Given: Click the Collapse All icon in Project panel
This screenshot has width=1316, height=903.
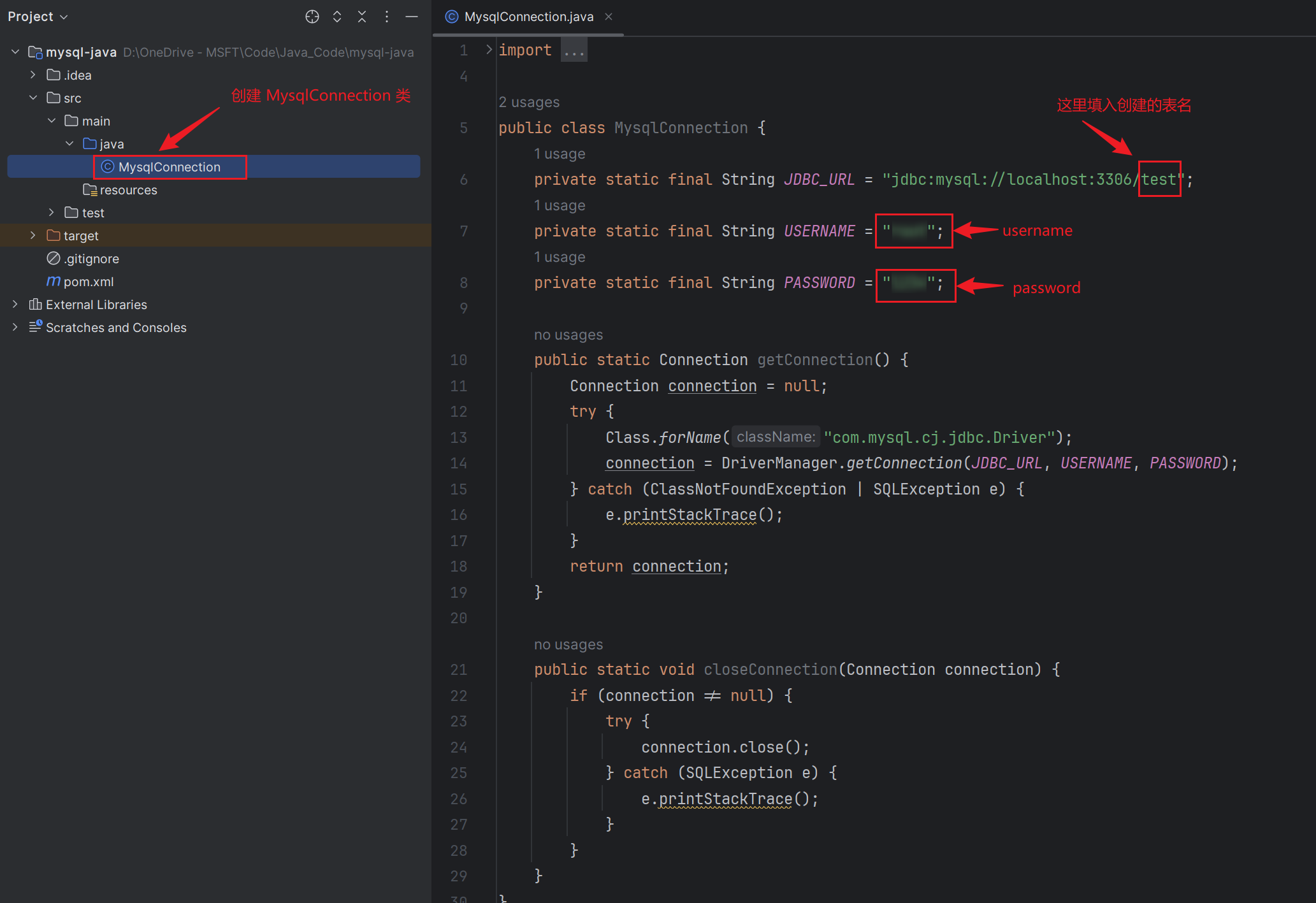Looking at the screenshot, I should point(362,17).
